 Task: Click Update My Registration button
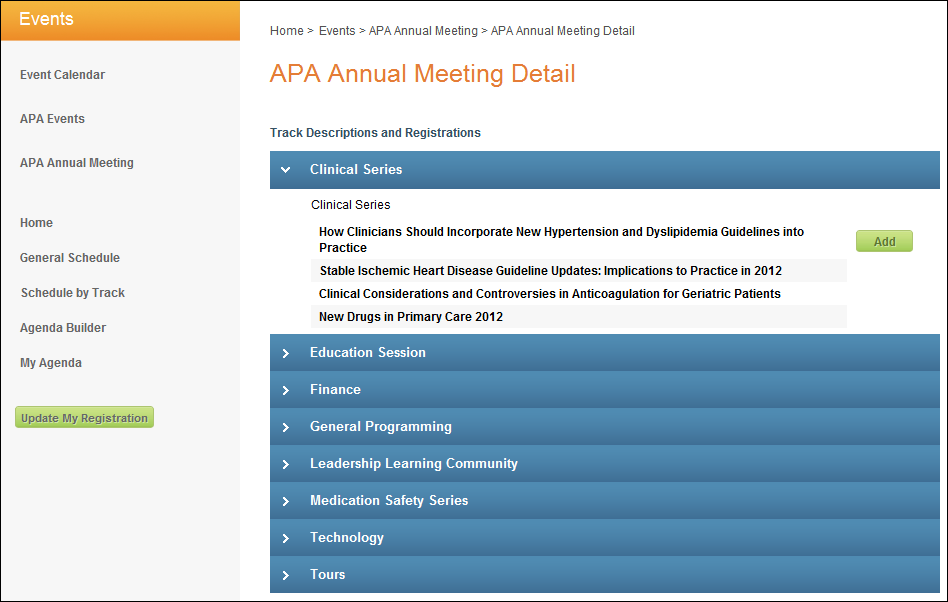point(85,418)
